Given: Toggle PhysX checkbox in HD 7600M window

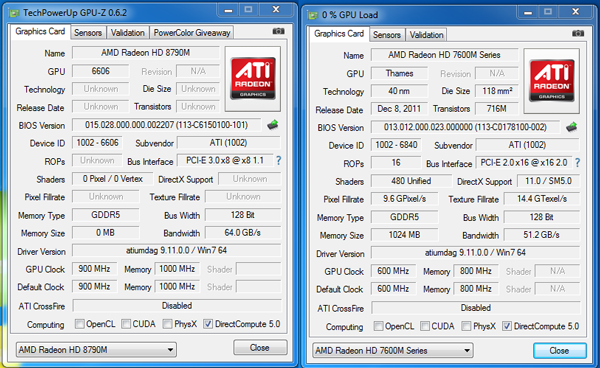Looking at the screenshot, I should [x=466, y=326].
